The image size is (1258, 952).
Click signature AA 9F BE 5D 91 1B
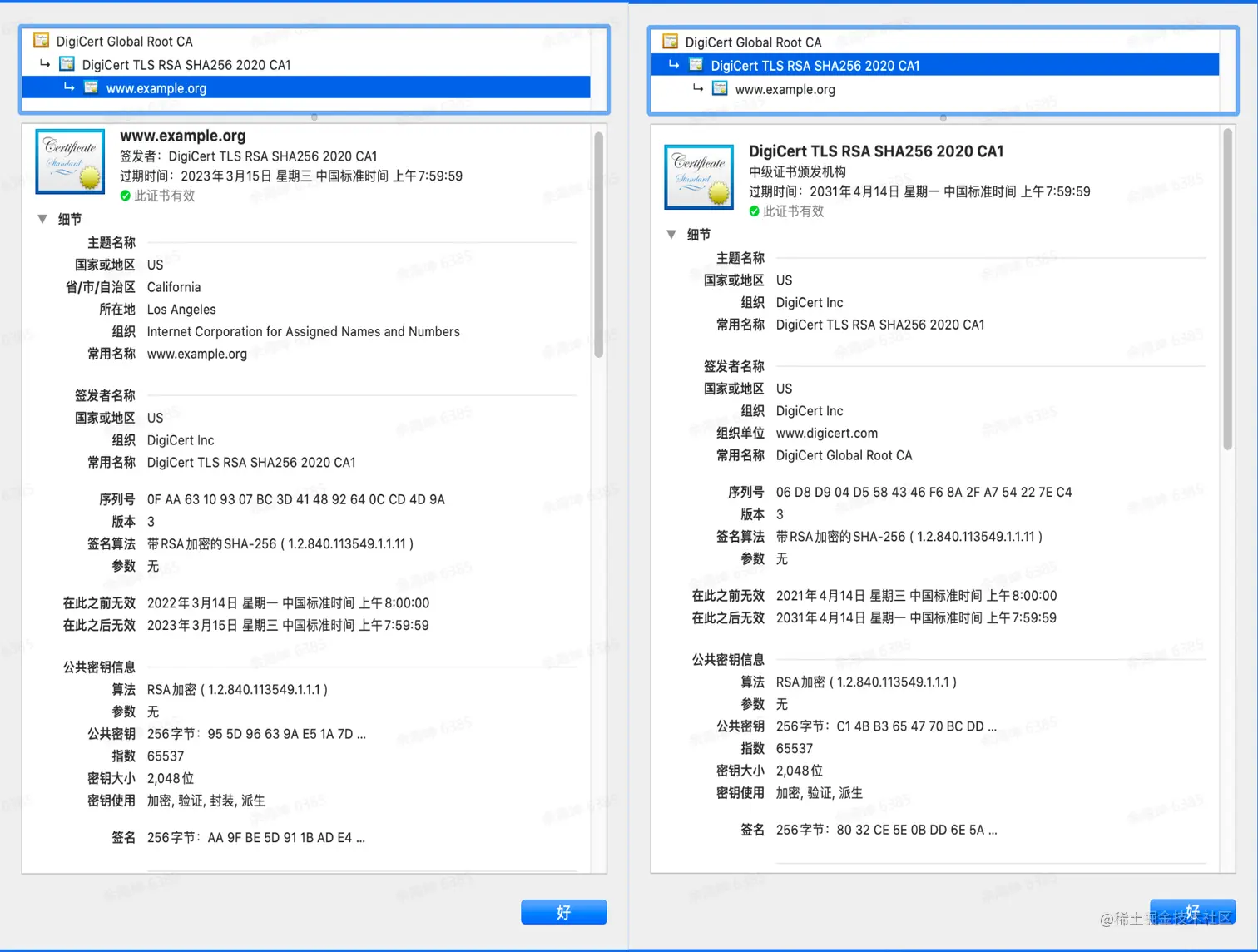pos(256,838)
